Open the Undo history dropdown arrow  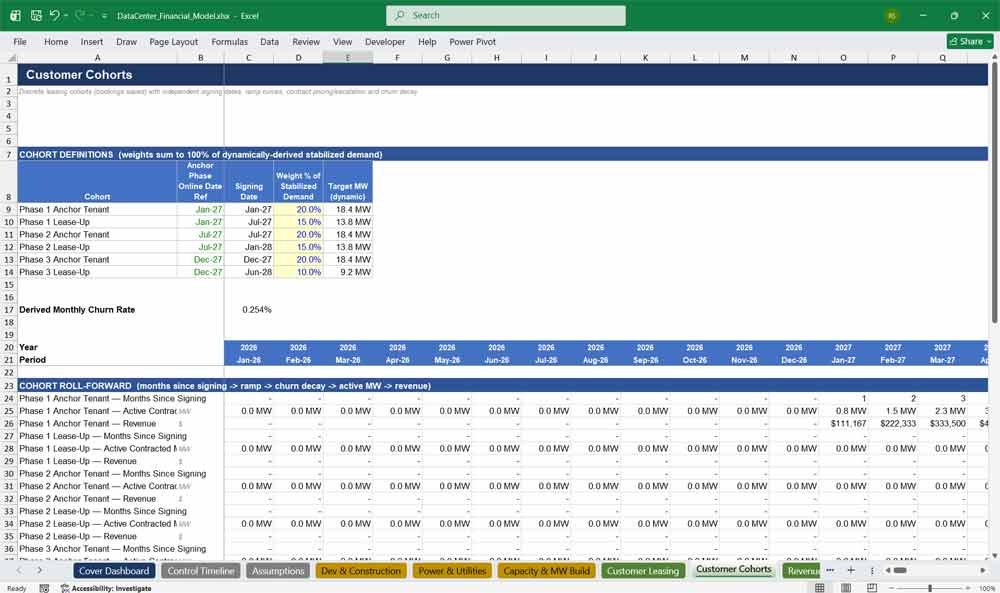(x=66, y=15)
